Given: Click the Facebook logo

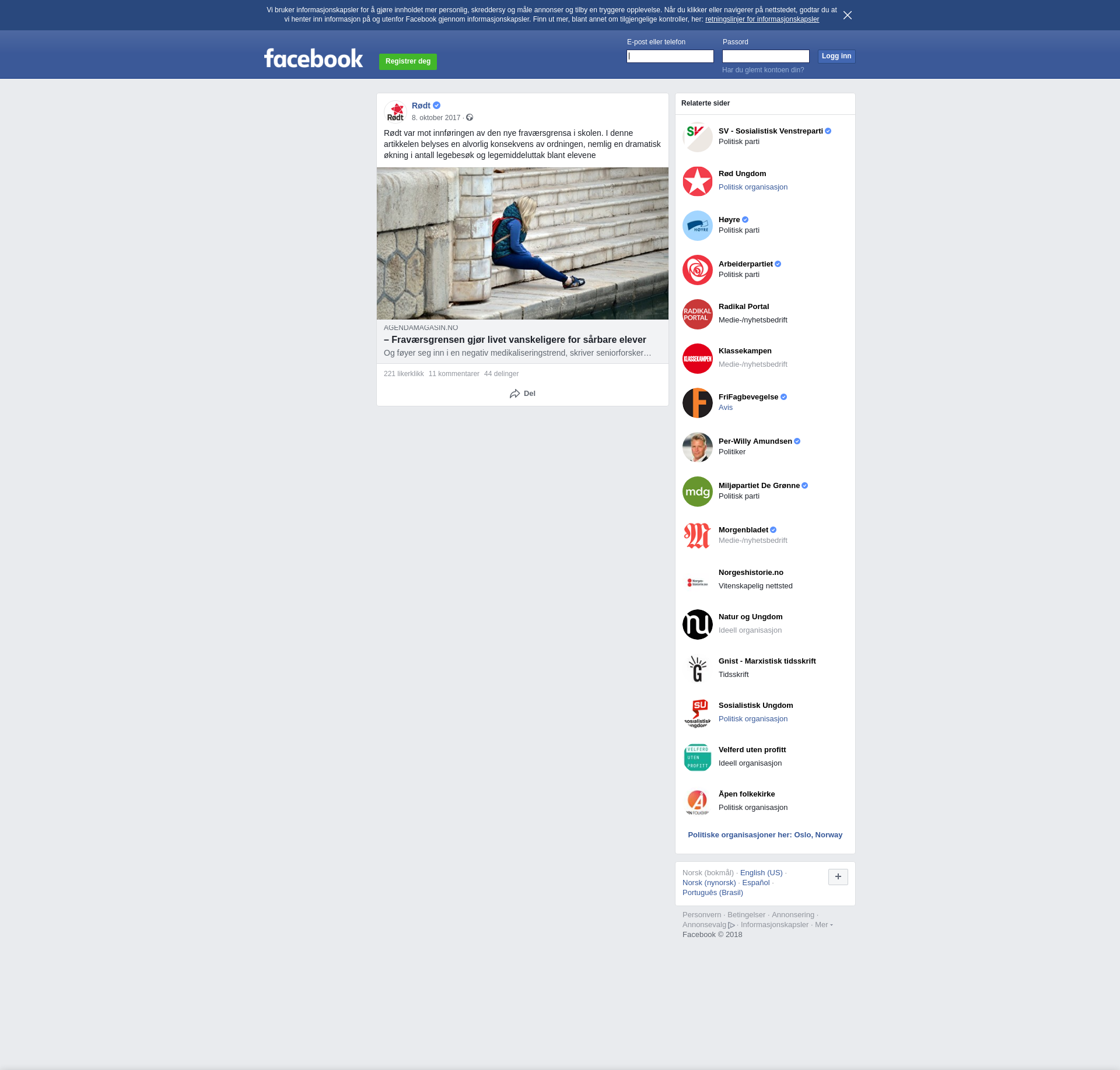Looking at the screenshot, I should pyautogui.click(x=313, y=58).
